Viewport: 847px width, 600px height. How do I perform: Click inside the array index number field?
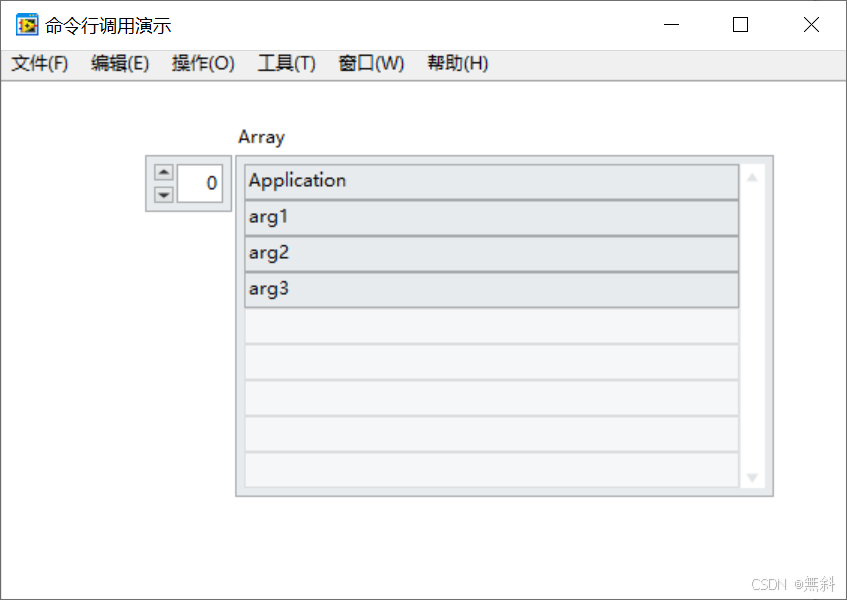[x=200, y=183]
